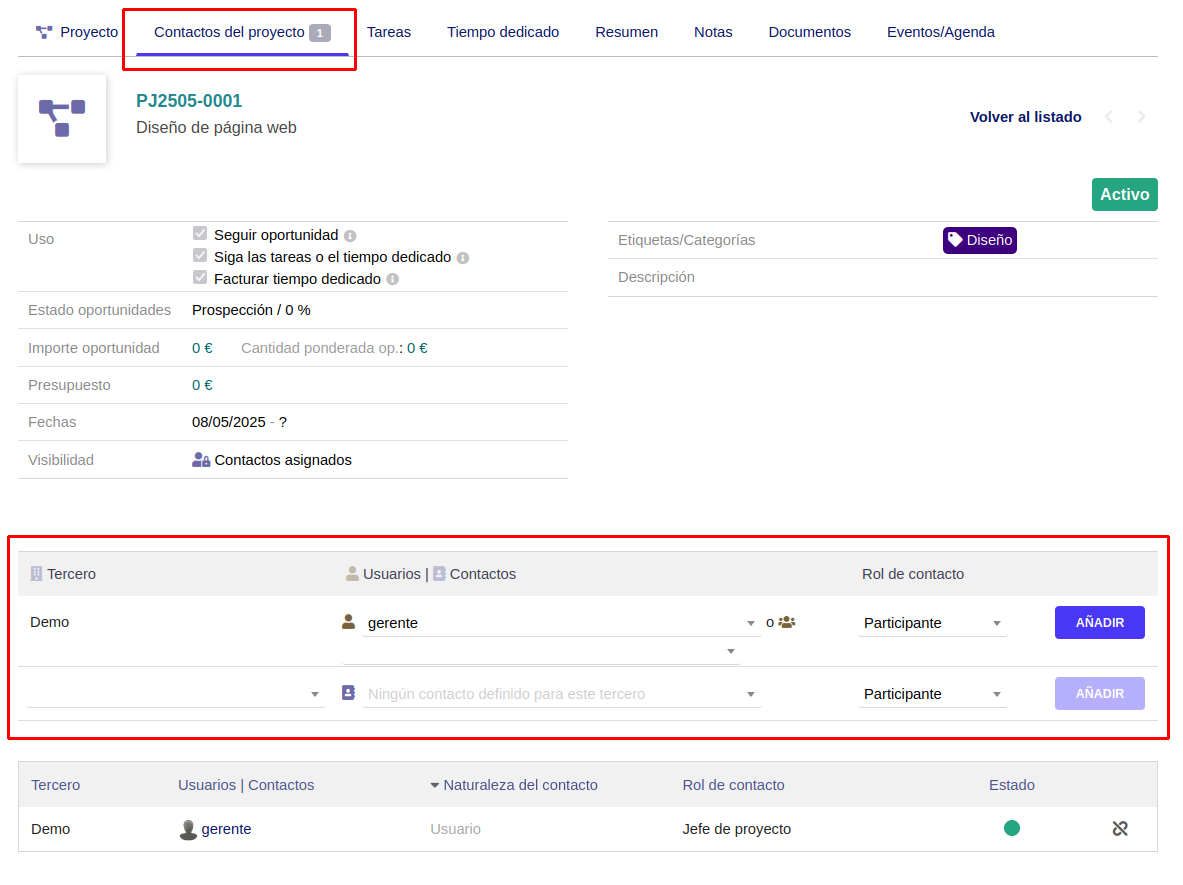Expand the empty Tercero selector dropdown
Image resolution: width=1183 pixels, height=885 pixels.
(x=175, y=694)
